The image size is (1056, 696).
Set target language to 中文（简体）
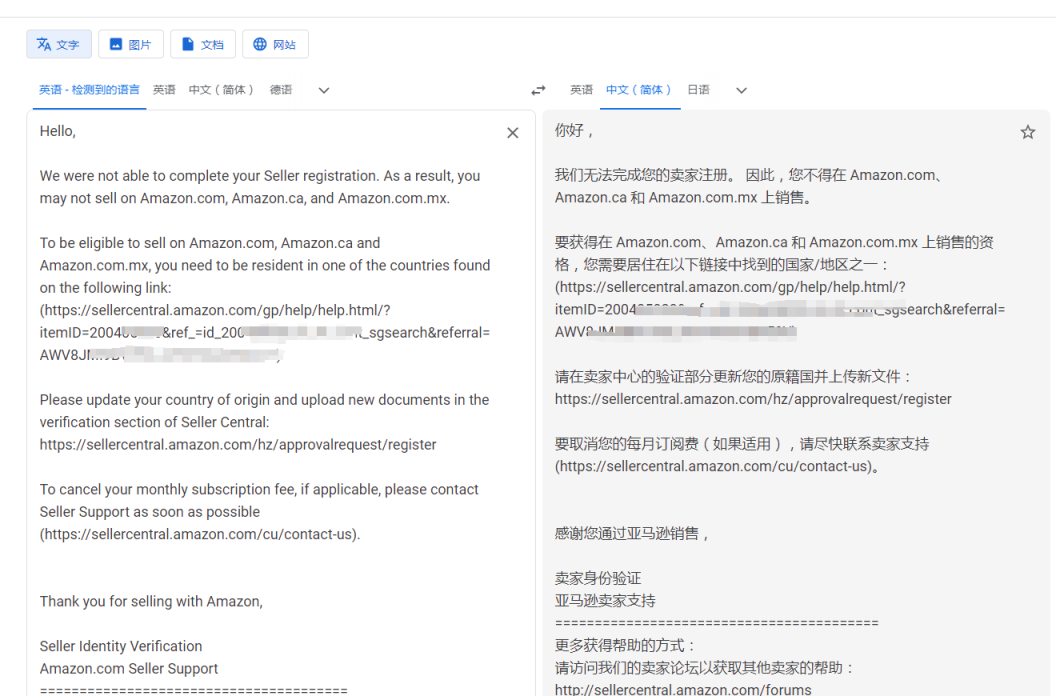(639, 90)
